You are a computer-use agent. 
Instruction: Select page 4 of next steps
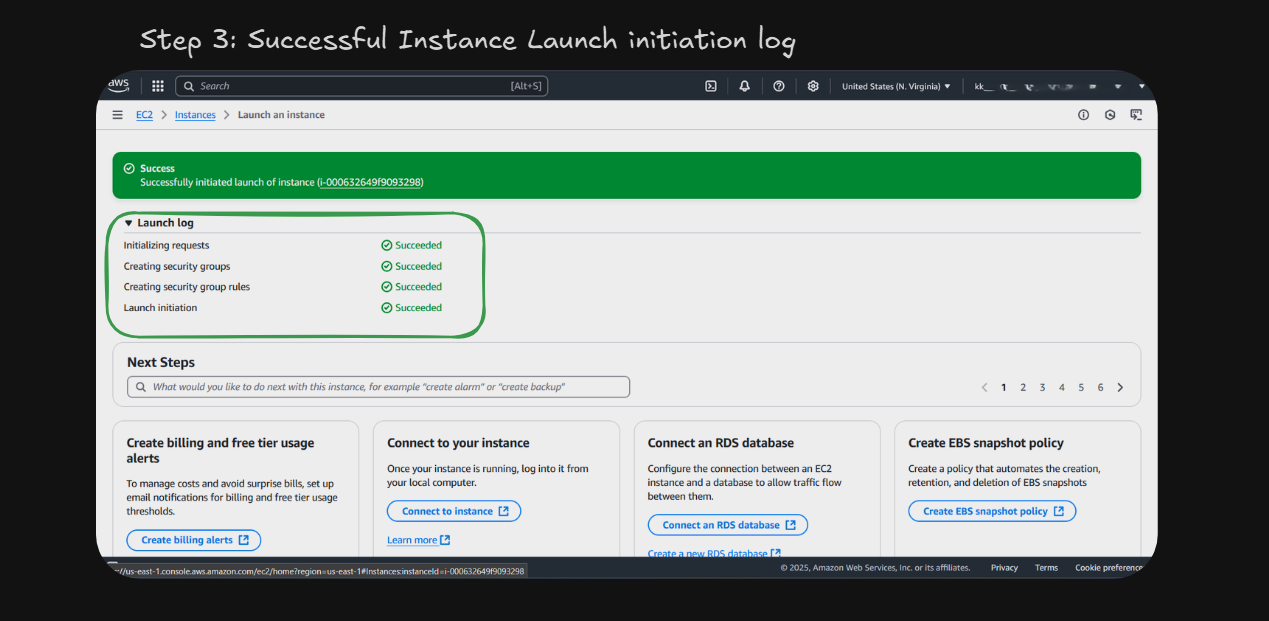click(1062, 387)
